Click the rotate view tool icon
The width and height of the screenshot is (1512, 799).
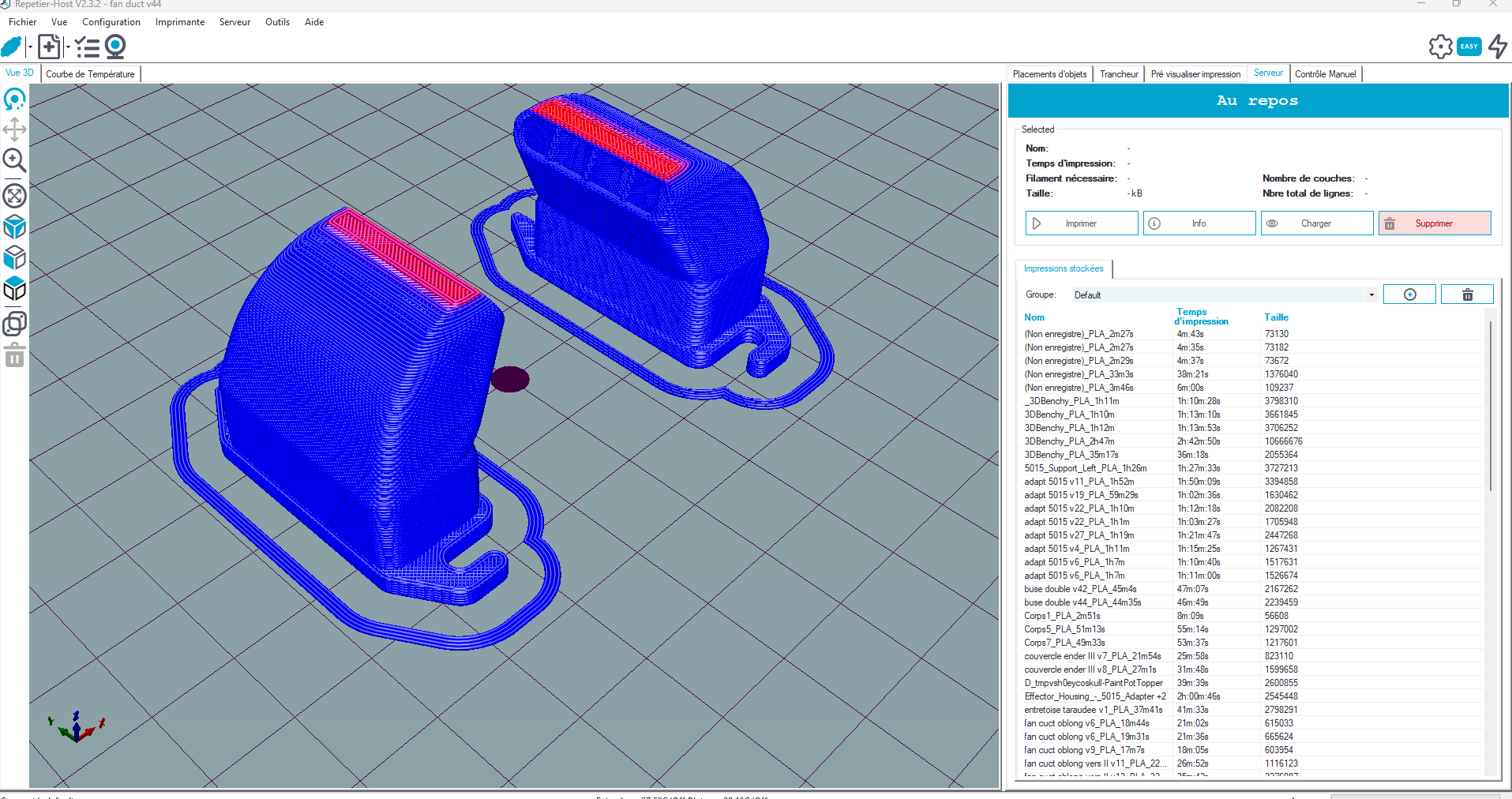(x=14, y=99)
